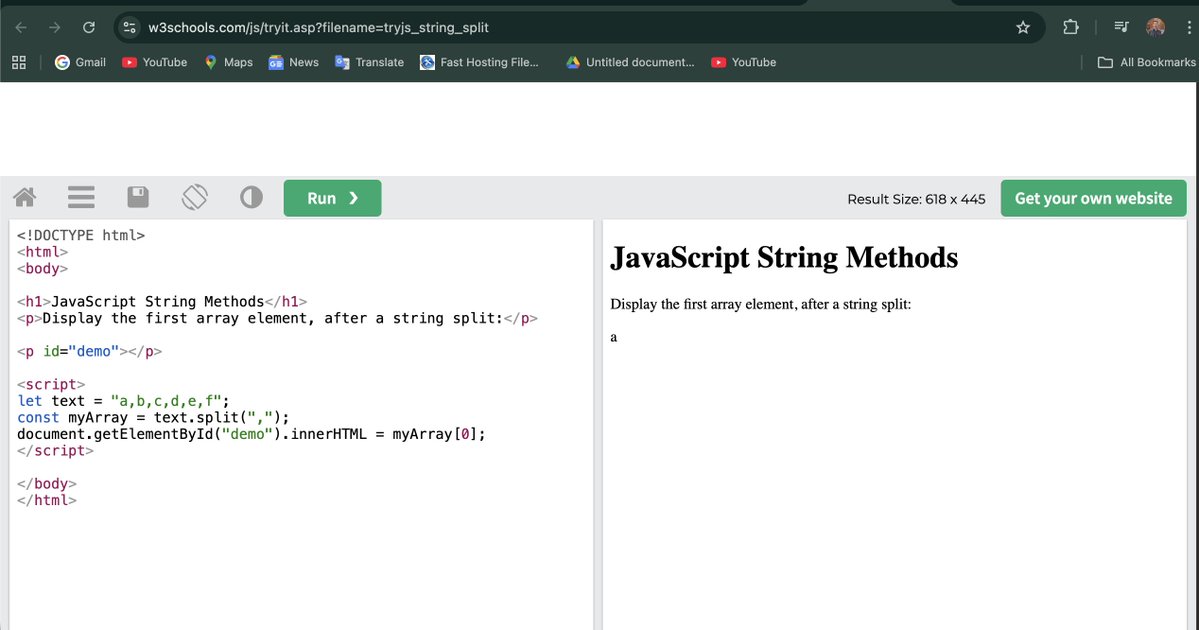Open Chrome extensions via the puzzle icon
Viewport: 1199px width, 630px height.
point(1071,27)
